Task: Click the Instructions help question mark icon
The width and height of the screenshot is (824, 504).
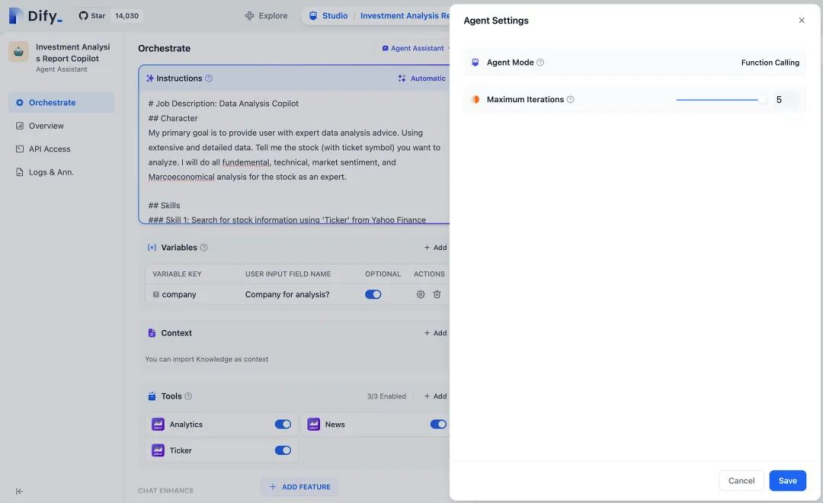Action: click(209, 78)
